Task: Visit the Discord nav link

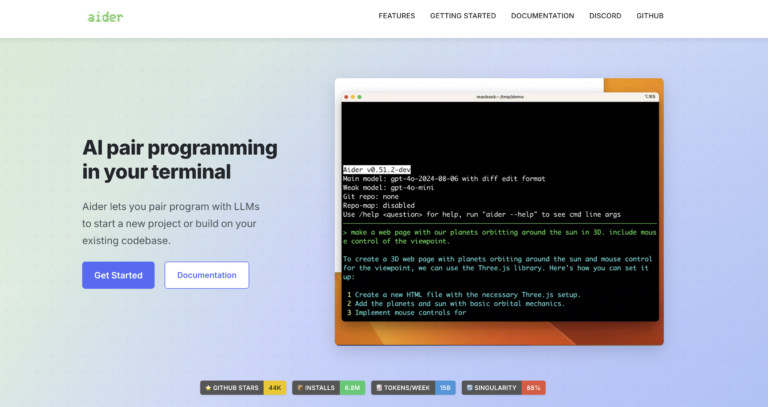Action: pyautogui.click(x=605, y=16)
